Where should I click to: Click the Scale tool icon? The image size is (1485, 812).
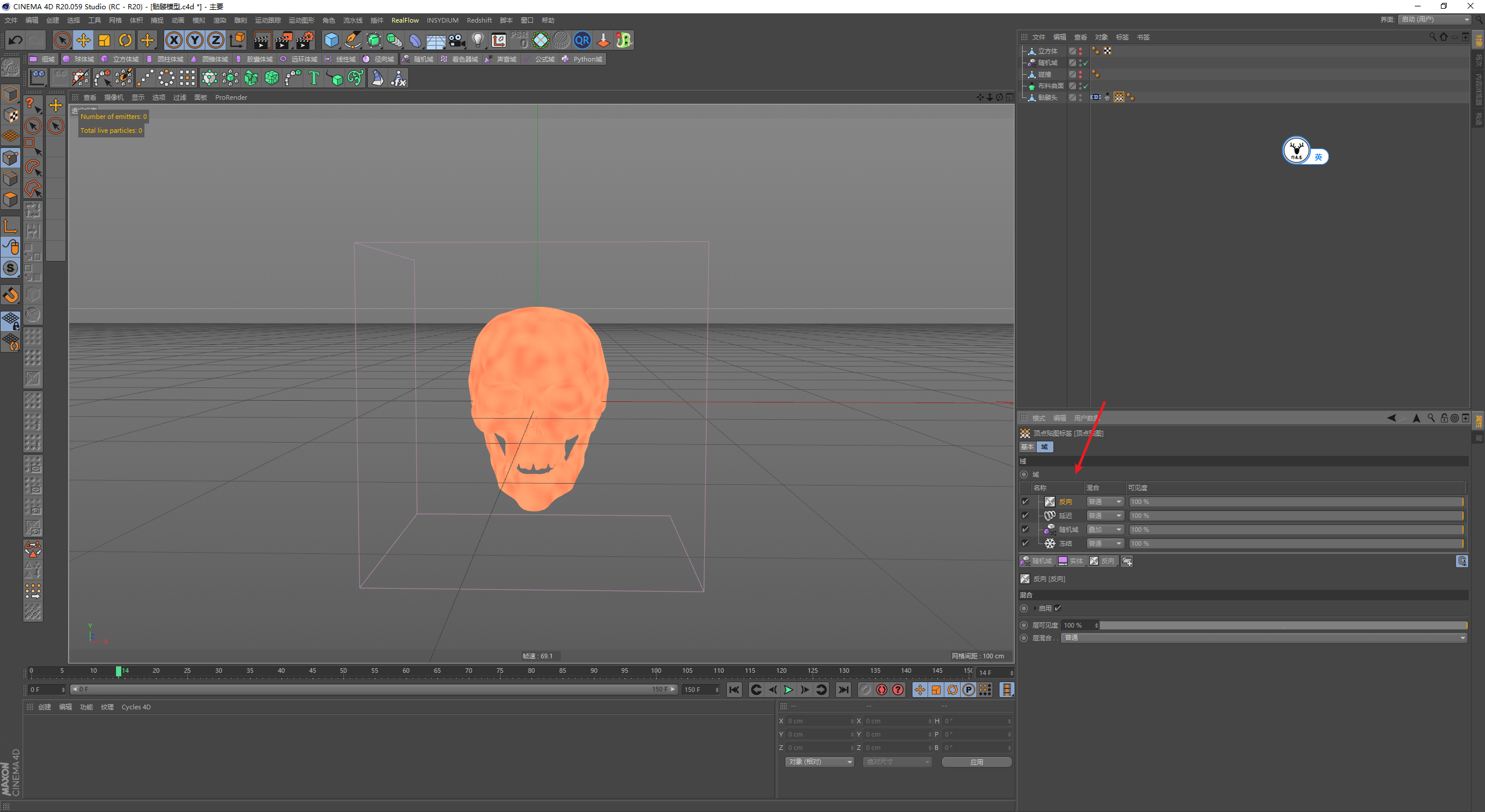coord(104,40)
